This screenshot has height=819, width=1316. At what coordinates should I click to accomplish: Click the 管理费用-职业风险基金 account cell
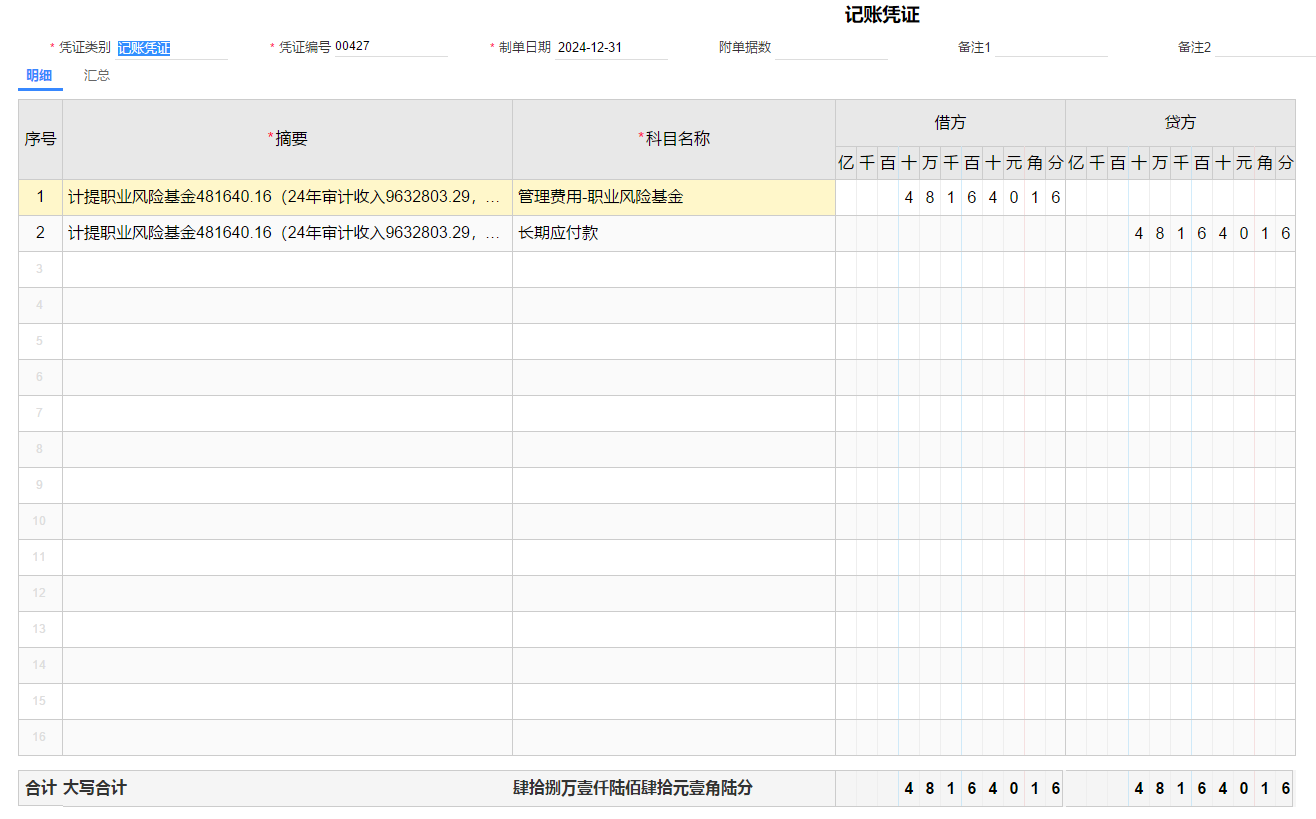673,198
